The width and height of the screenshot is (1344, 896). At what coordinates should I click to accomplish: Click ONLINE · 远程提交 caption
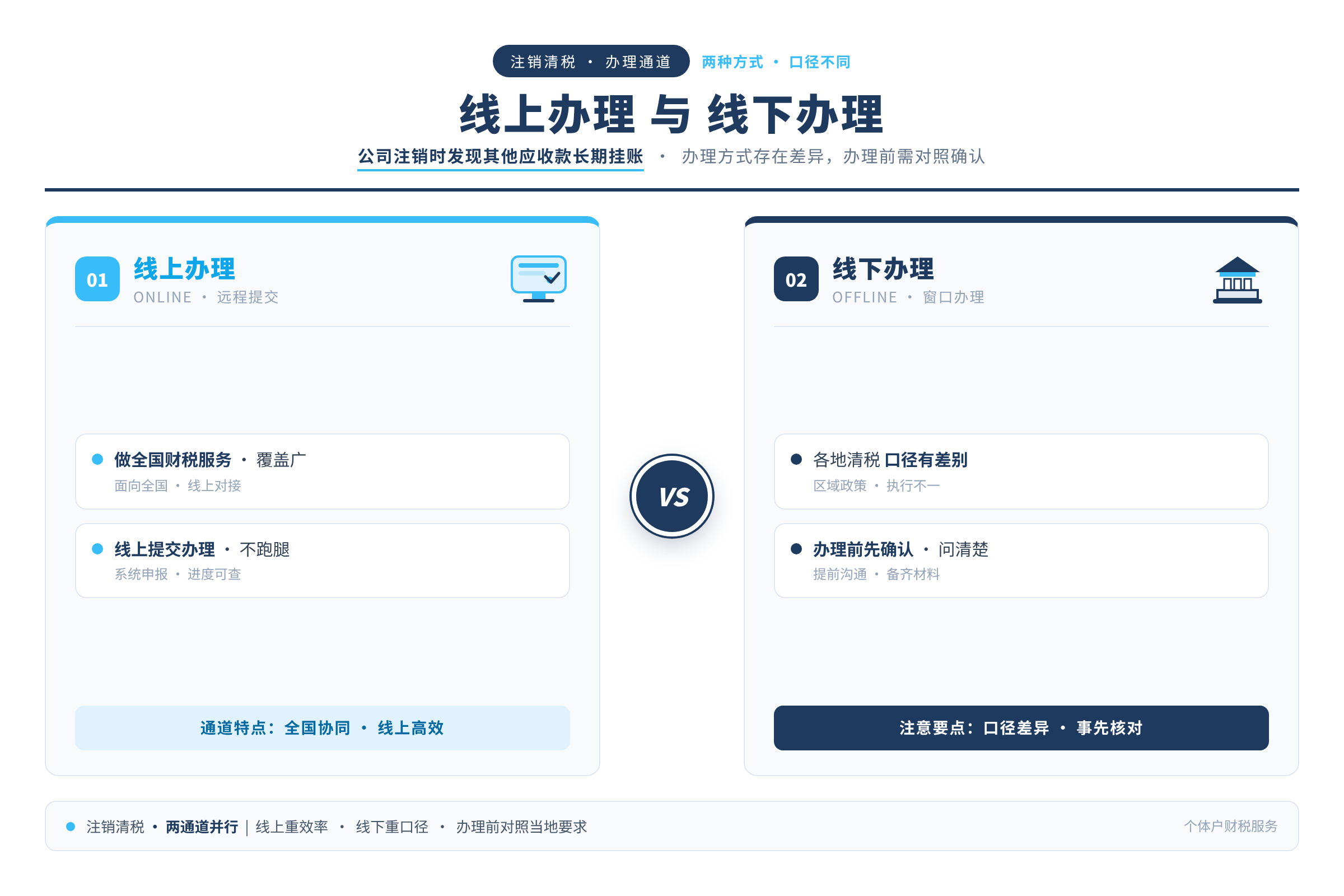(x=206, y=297)
